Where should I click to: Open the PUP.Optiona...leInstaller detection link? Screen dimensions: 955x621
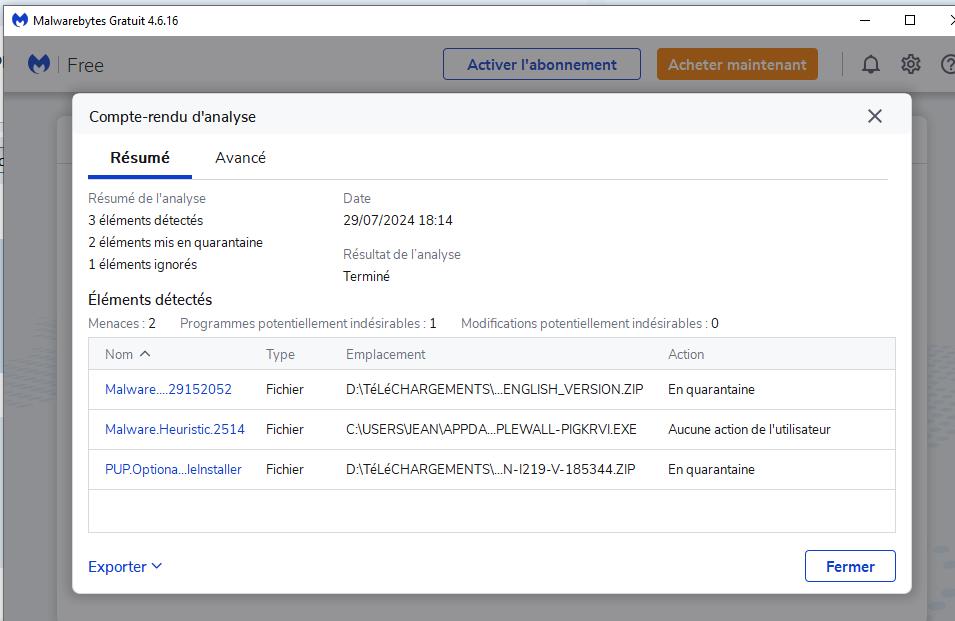[173, 470]
